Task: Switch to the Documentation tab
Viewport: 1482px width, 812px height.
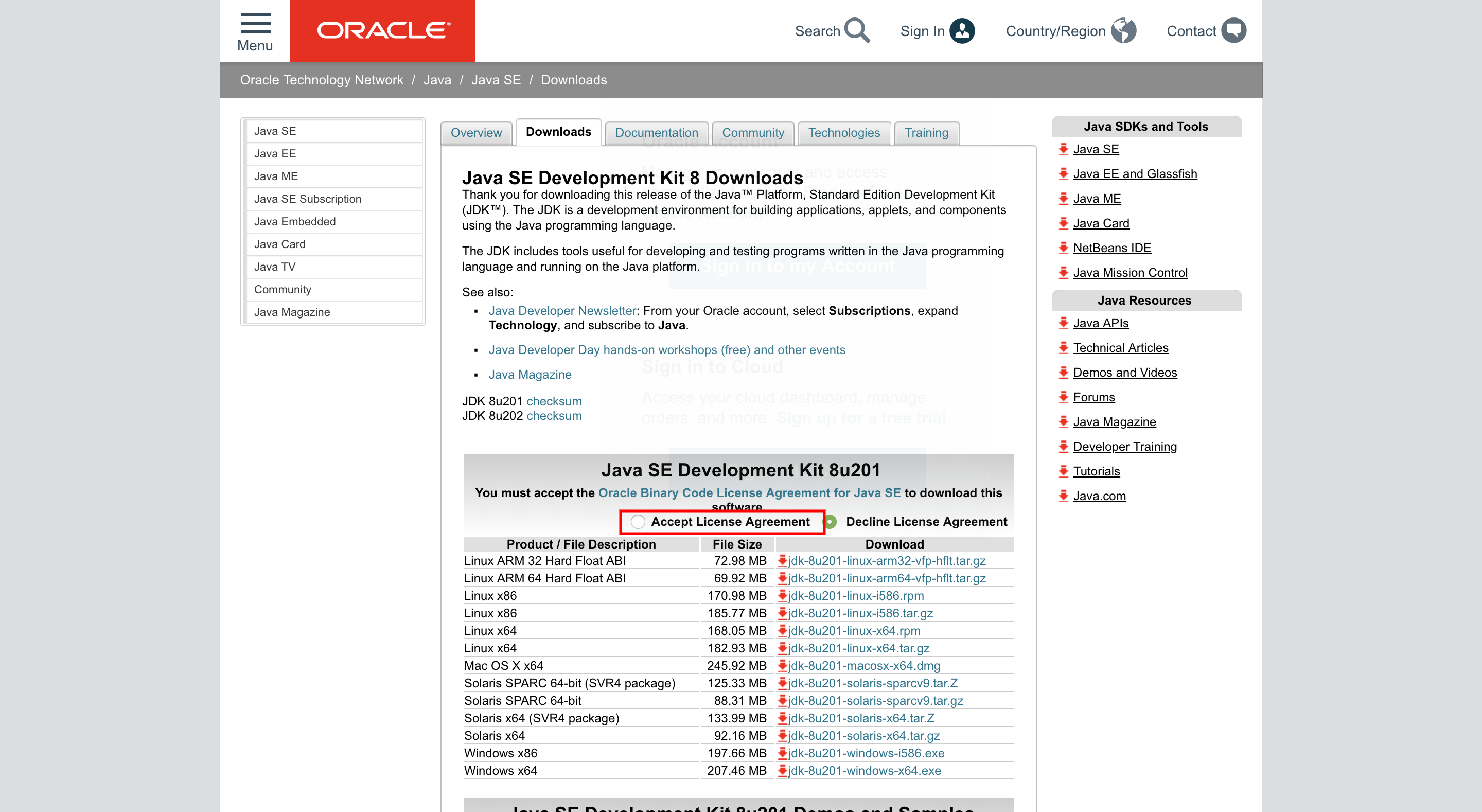Action: tap(658, 132)
